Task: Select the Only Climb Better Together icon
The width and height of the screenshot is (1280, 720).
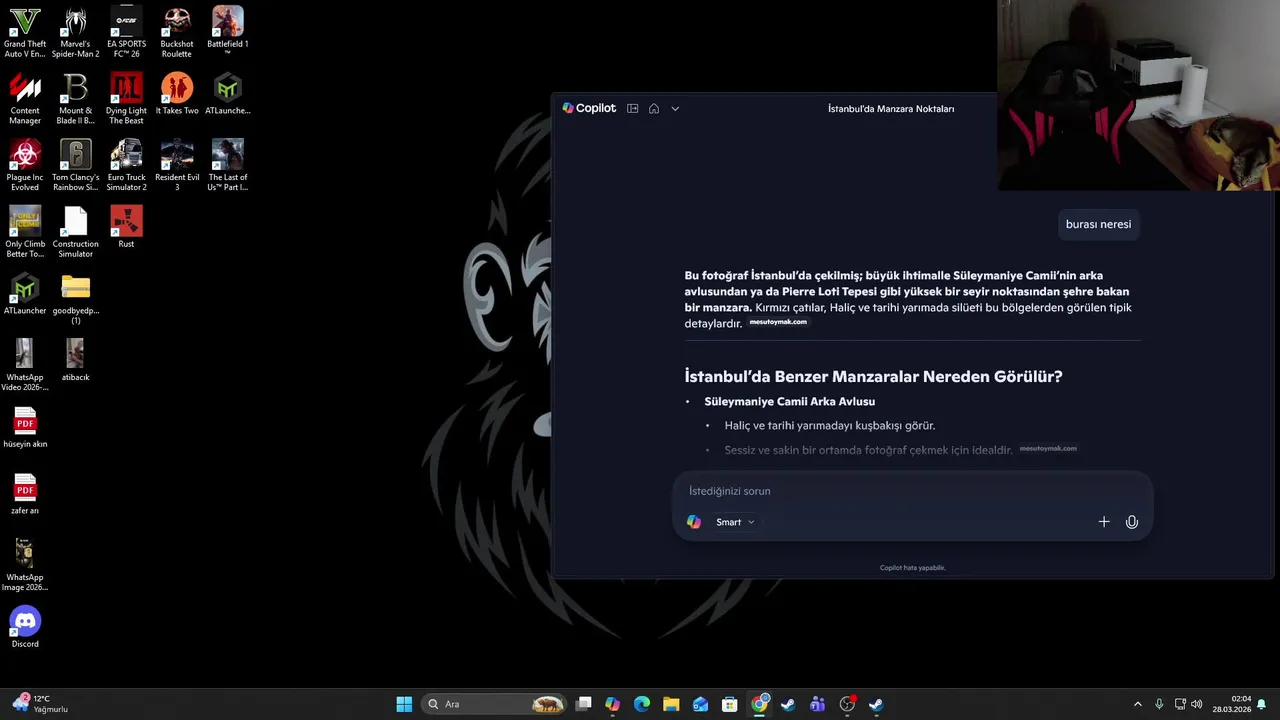Action: (x=25, y=232)
